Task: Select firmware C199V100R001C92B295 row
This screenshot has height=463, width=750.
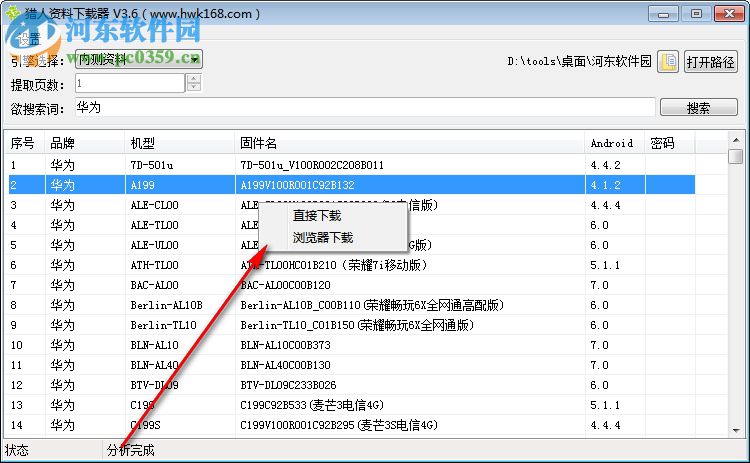Action: [x=352, y=425]
